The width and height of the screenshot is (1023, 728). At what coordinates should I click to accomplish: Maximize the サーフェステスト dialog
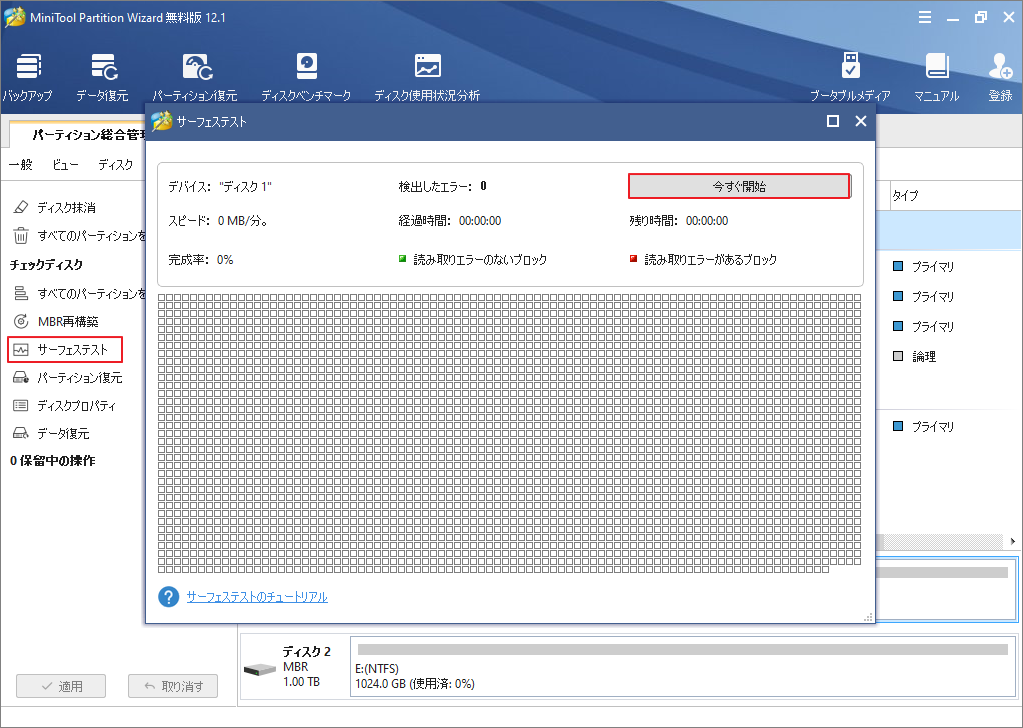pyautogui.click(x=832, y=121)
